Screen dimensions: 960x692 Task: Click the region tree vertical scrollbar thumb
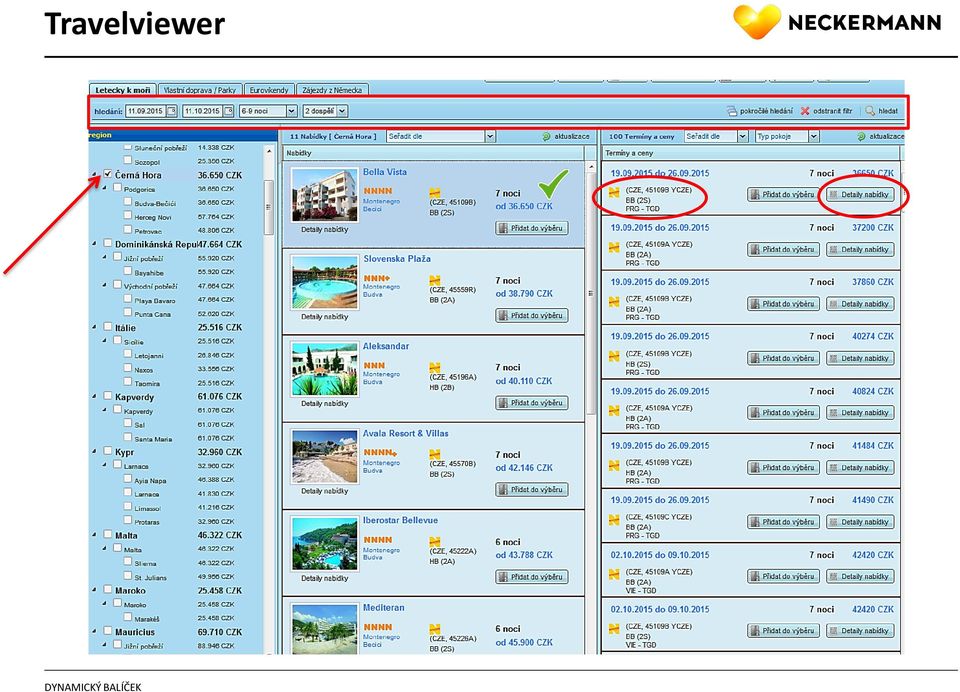coord(268,207)
